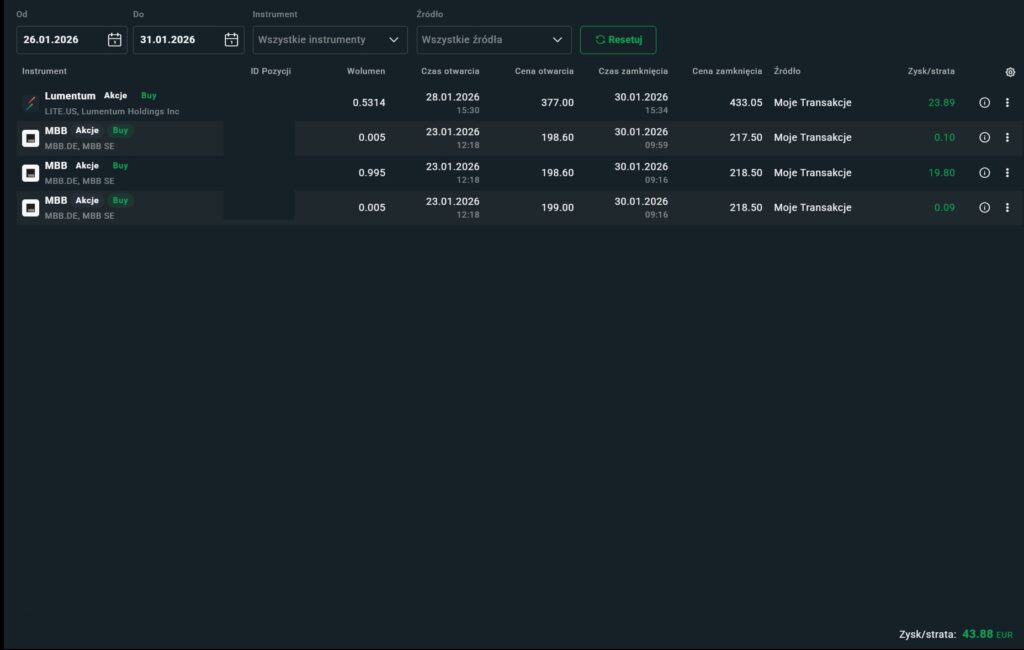Expand the Wszystkie instrumenty dropdown
Screen dimensions: 1024x650
pos(329,40)
